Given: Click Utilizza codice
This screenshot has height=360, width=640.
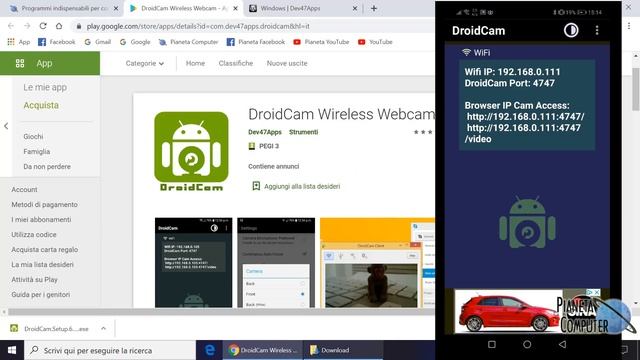Looking at the screenshot, I should 34,235.
